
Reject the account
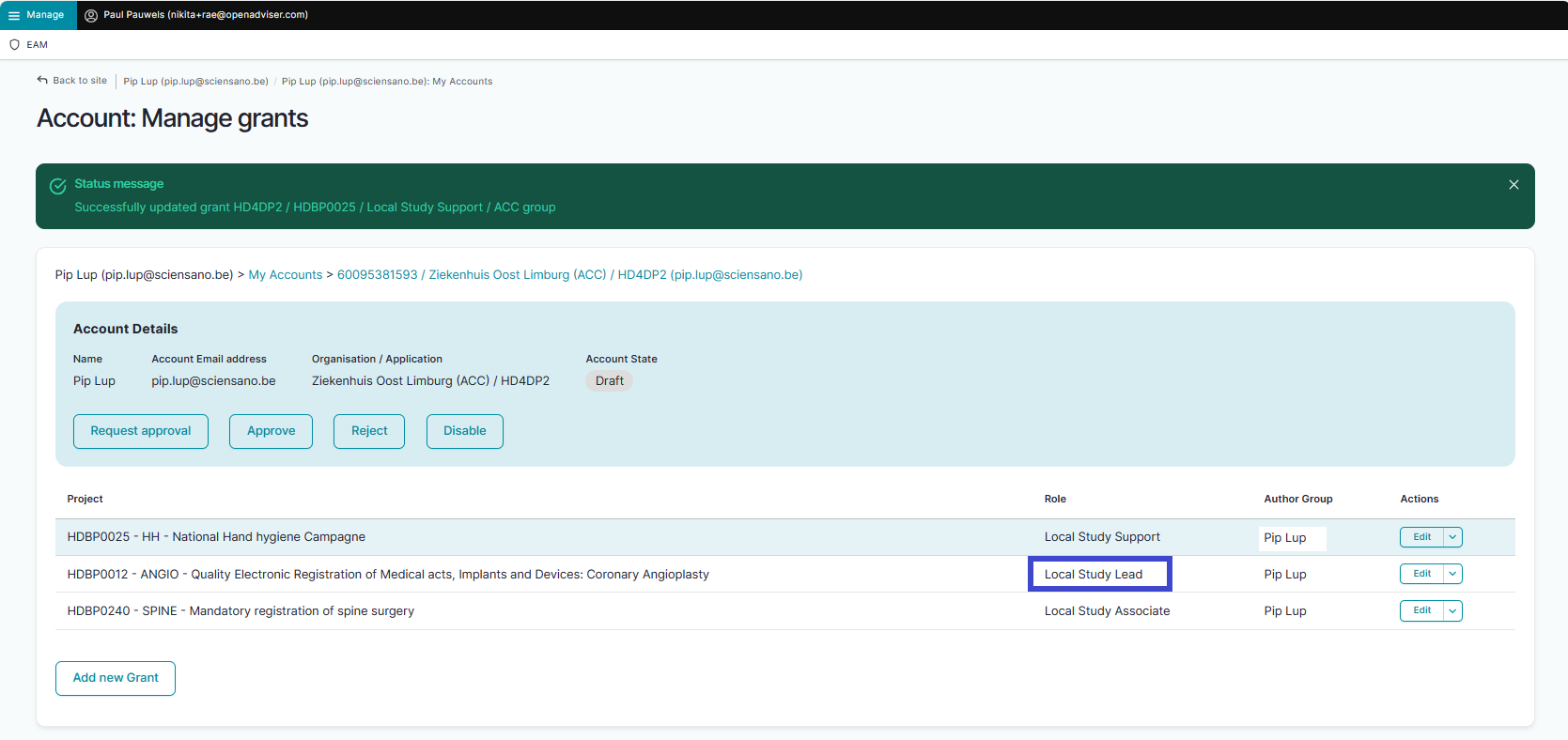point(369,431)
